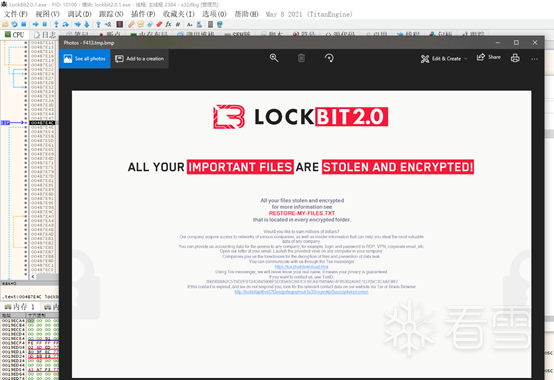Open the 帮助(H) menu
This screenshot has width=554, height=380.
(x=247, y=14)
